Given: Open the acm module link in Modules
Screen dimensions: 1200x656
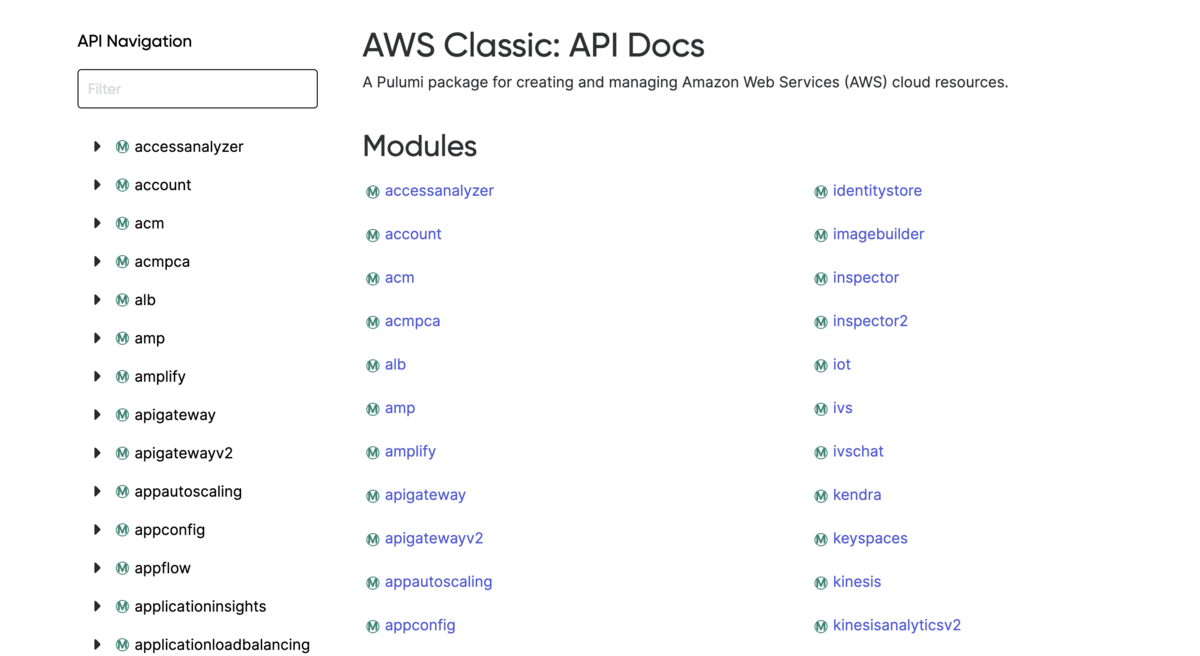Looking at the screenshot, I should point(399,278).
